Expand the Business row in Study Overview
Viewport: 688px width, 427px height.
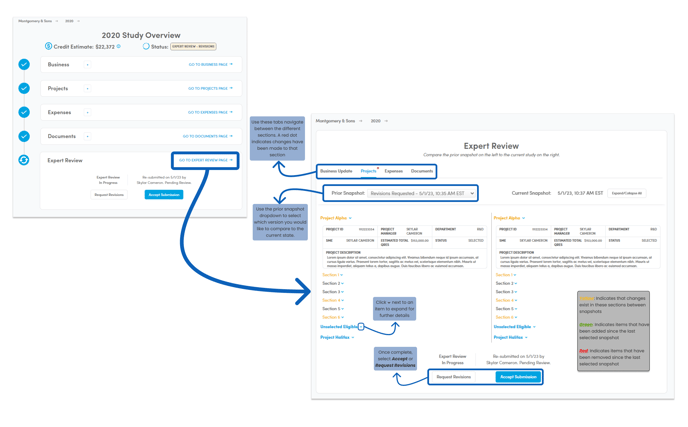87,65
